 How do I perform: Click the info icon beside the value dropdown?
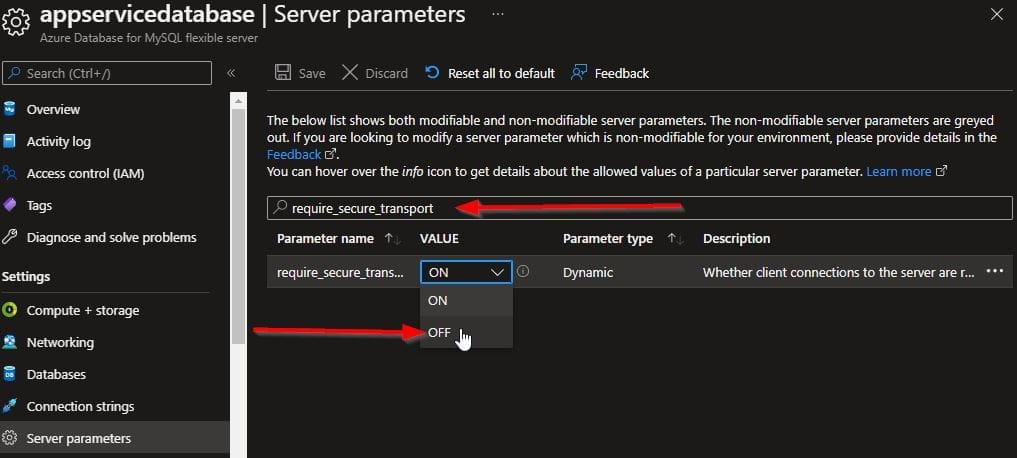pos(523,271)
